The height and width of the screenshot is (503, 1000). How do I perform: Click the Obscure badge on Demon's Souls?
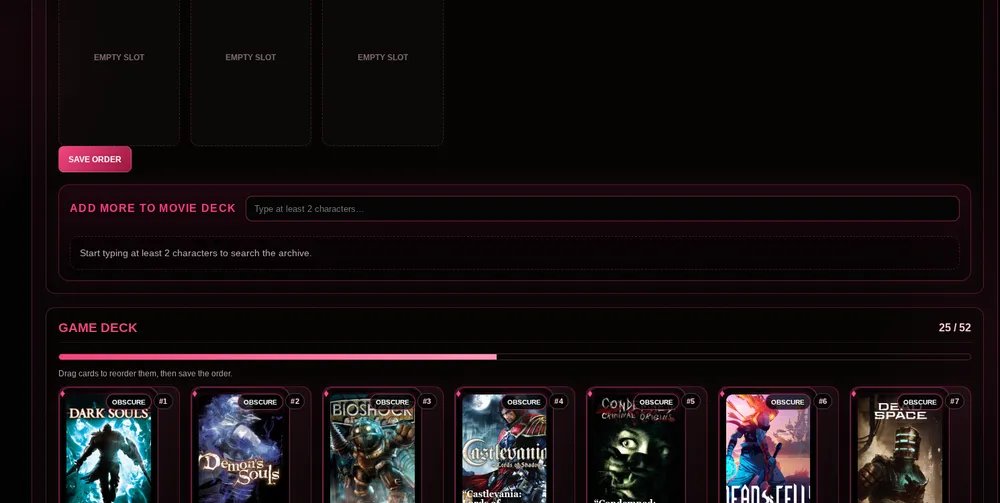[260, 402]
